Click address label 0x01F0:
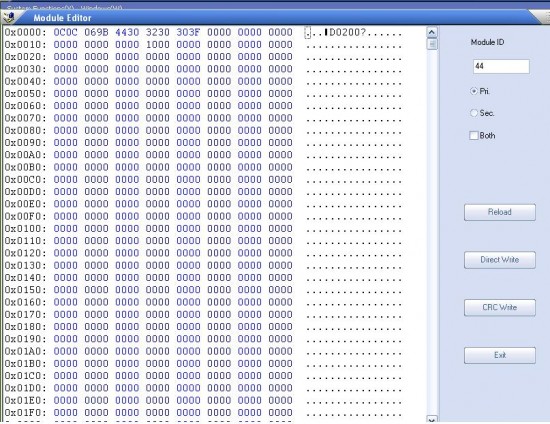The width and height of the screenshot is (550, 424). coord(26,413)
